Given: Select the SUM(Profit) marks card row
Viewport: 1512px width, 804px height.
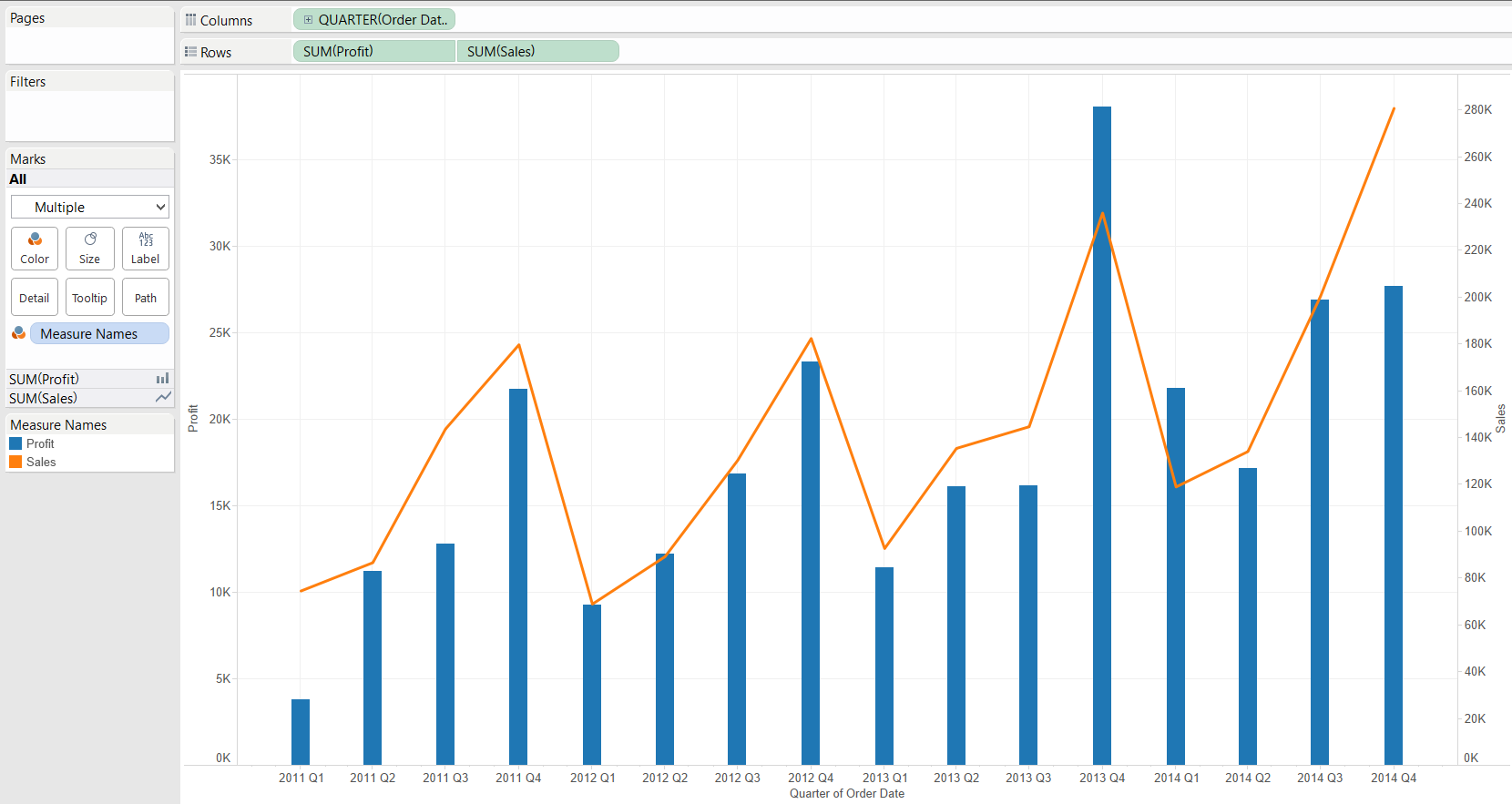Looking at the screenshot, I should pyautogui.click(x=89, y=379).
